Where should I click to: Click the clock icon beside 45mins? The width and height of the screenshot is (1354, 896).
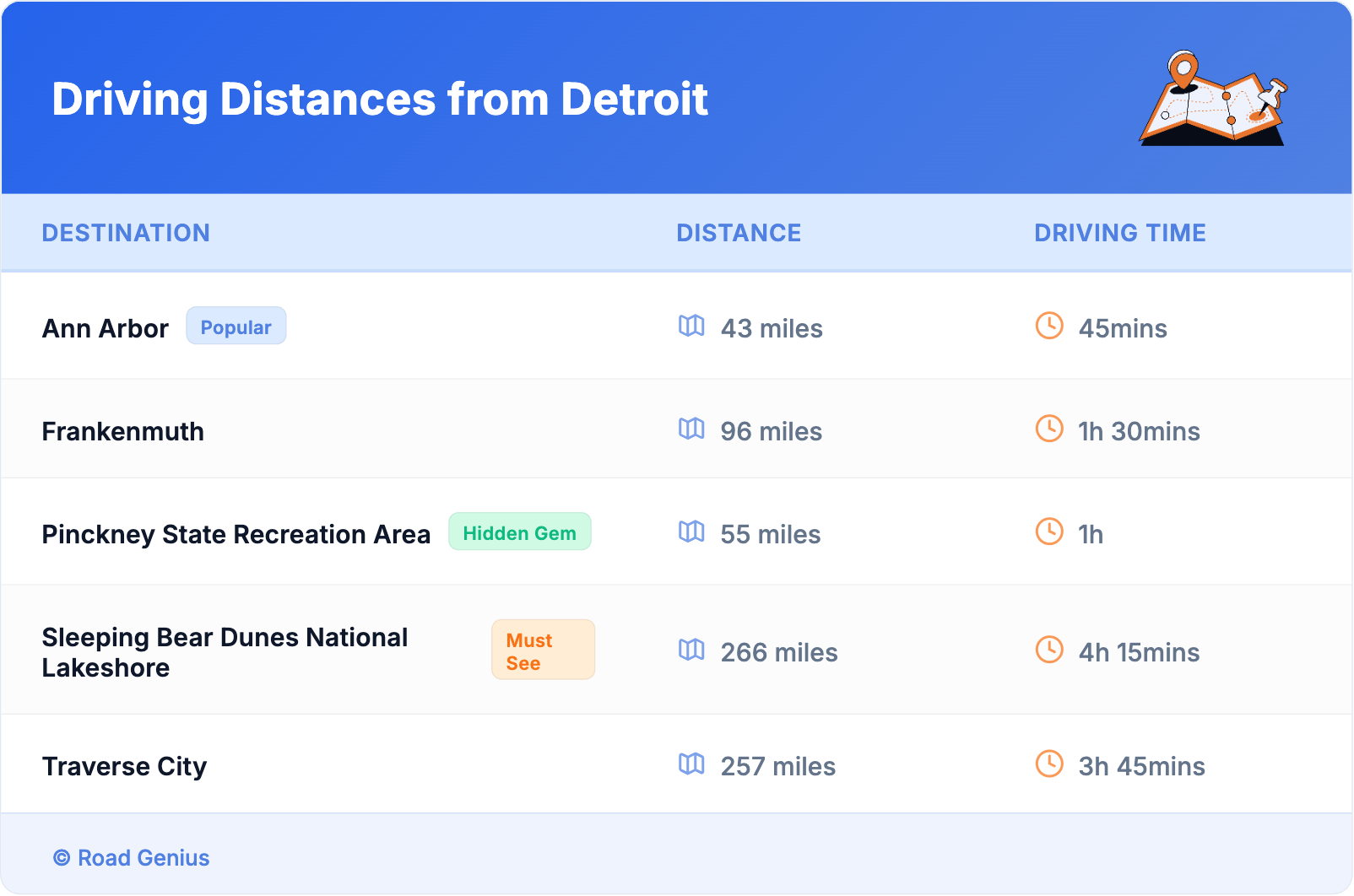[1049, 326]
